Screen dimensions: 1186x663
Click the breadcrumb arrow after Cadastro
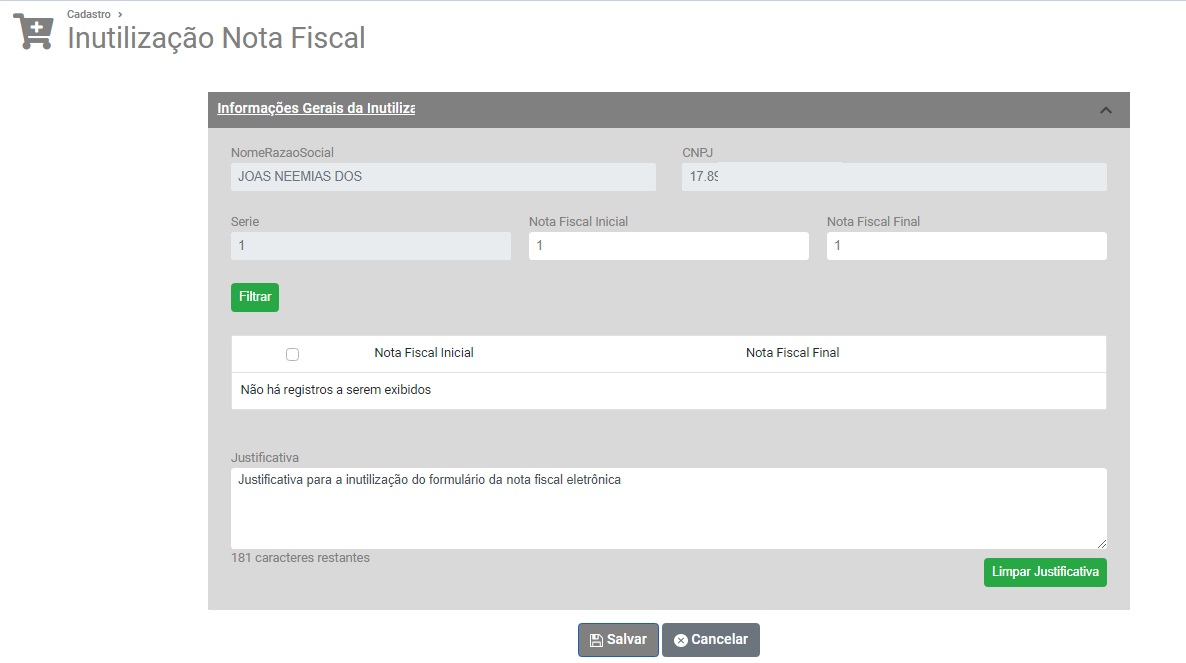pos(120,14)
